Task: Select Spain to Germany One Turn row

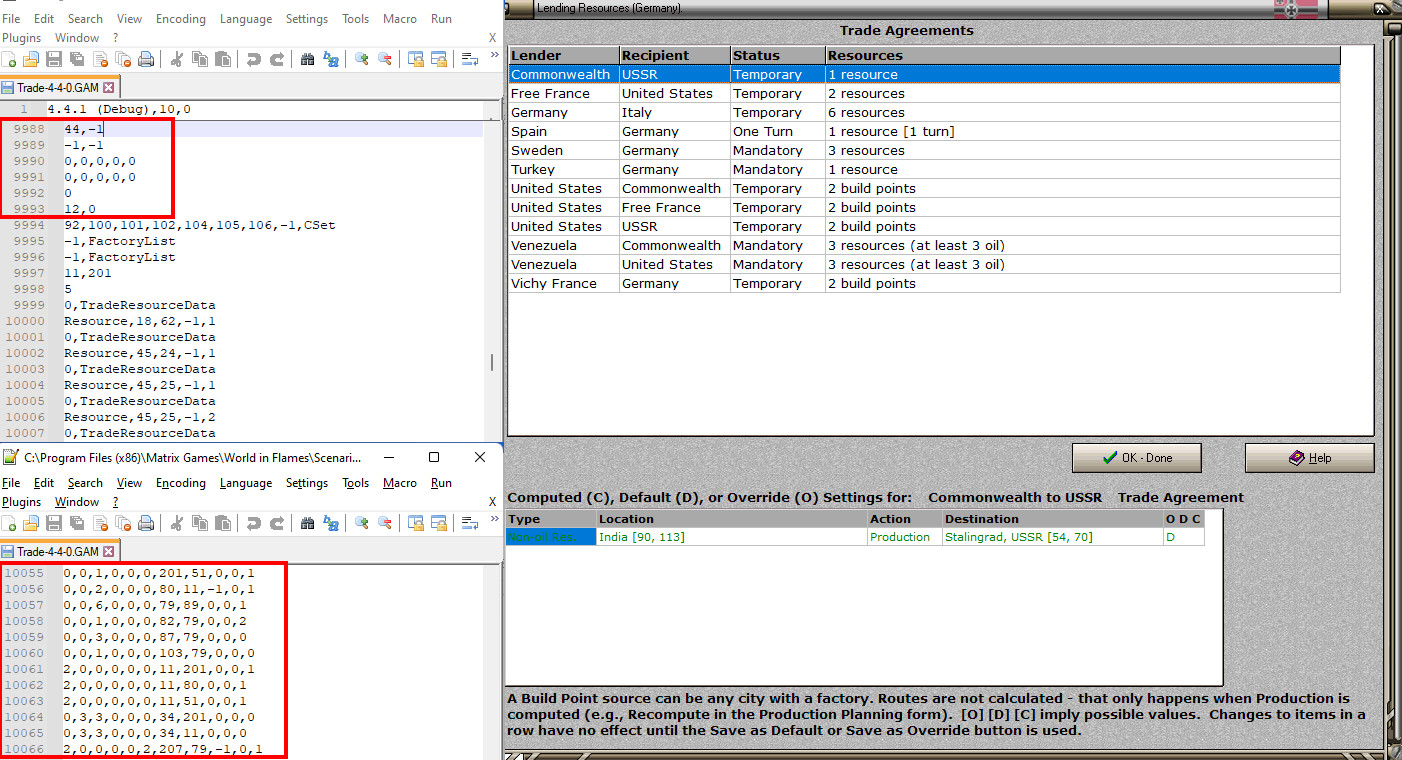Action: 924,132
